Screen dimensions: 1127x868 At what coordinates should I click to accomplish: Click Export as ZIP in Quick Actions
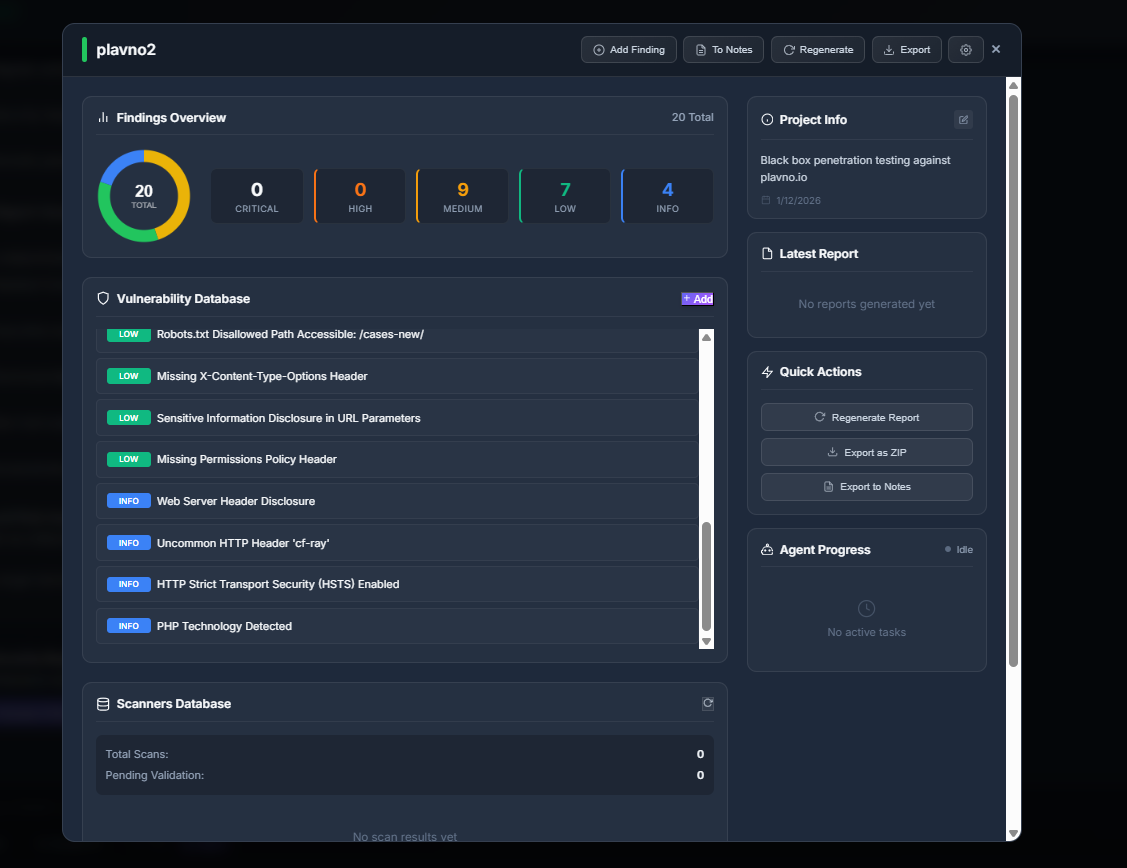(866, 451)
